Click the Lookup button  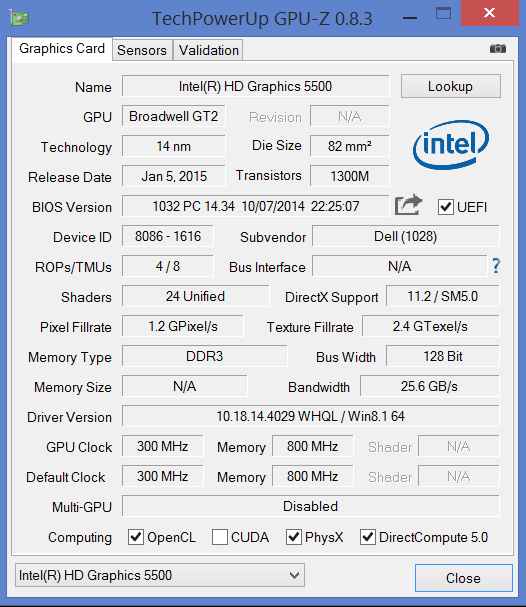[451, 86]
